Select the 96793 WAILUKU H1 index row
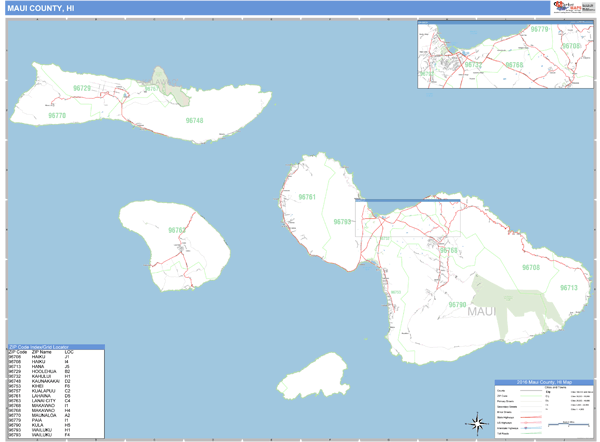This screenshot has width=600, height=442. point(41,430)
